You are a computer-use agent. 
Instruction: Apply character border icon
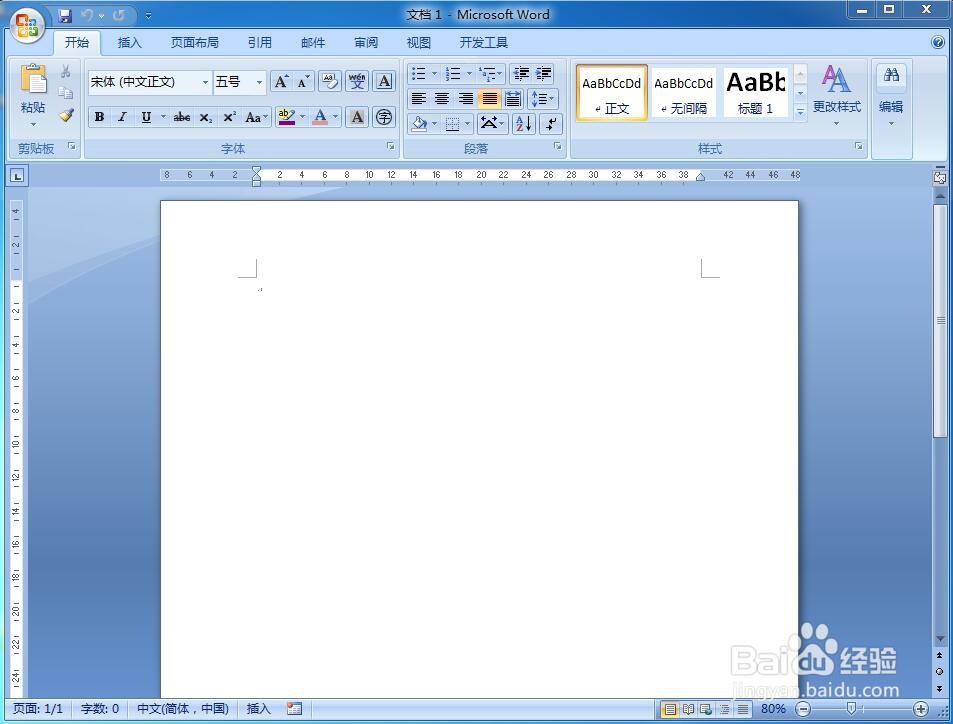(384, 81)
